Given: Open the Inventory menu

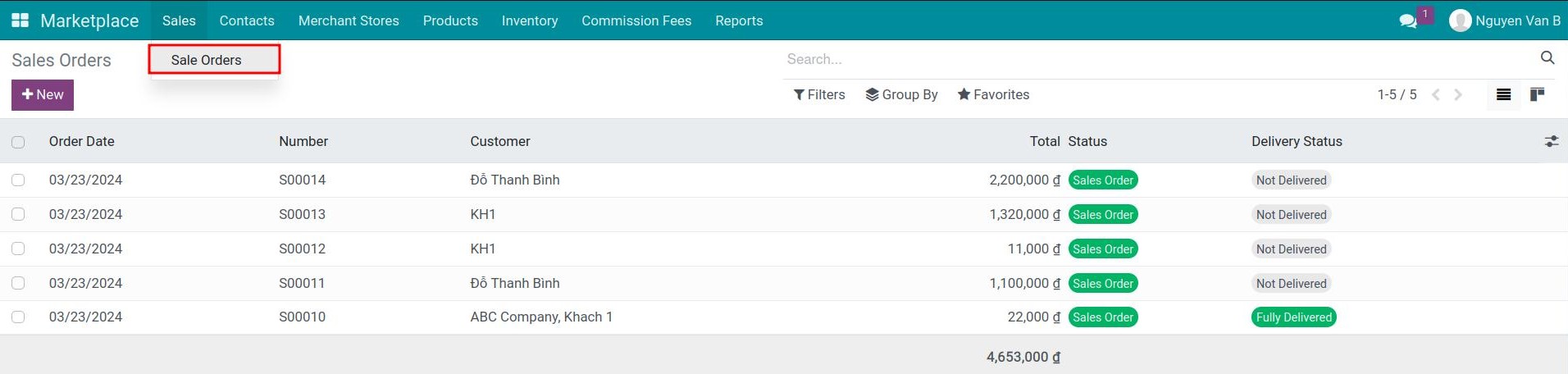Looking at the screenshot, I should (x=530, y=21).
